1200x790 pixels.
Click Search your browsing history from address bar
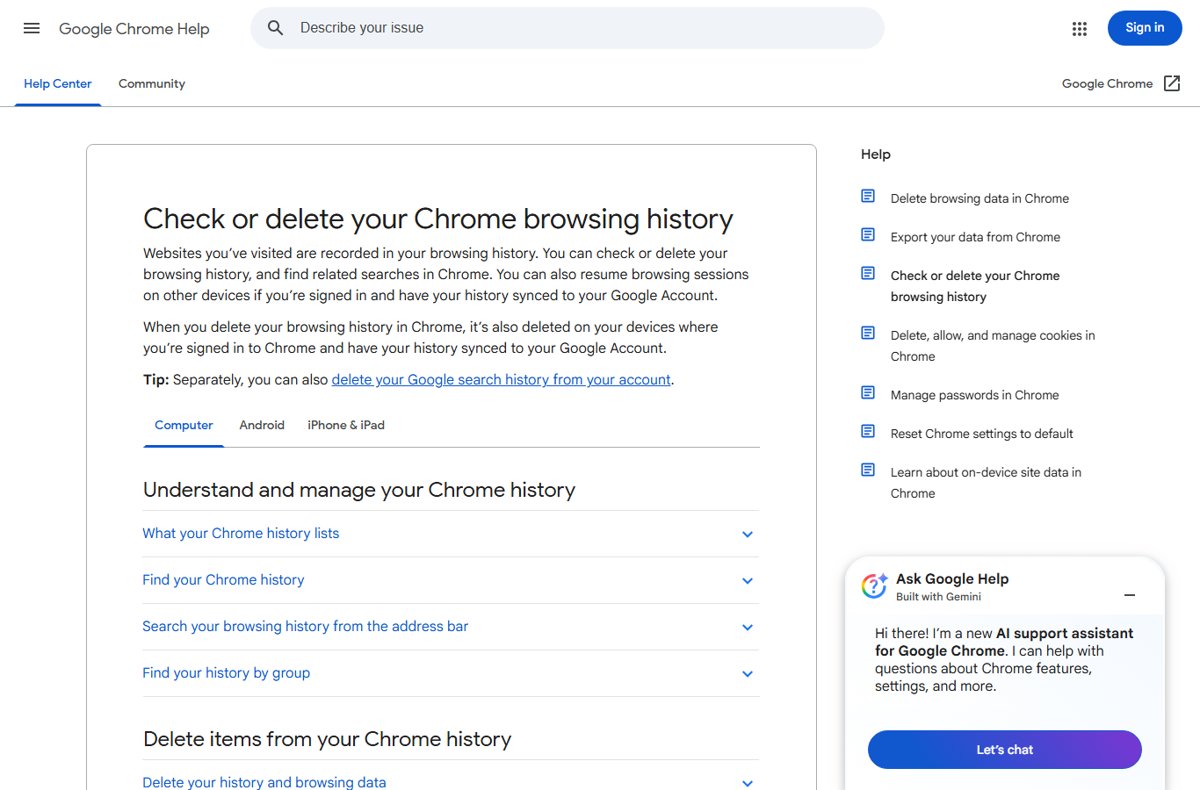(x=305, y=626)
